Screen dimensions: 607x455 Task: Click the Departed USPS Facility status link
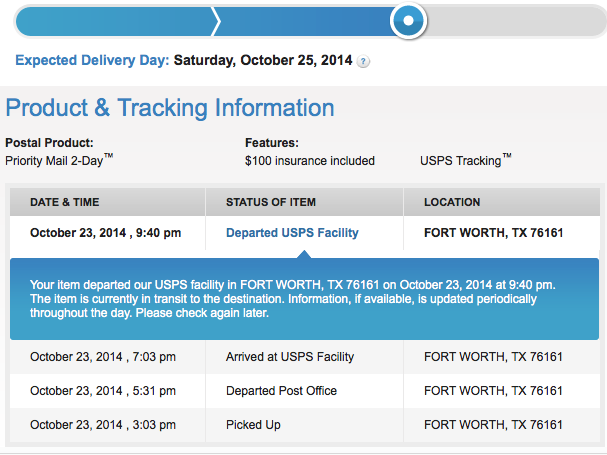pyautogui.click(x=292, y=233)
